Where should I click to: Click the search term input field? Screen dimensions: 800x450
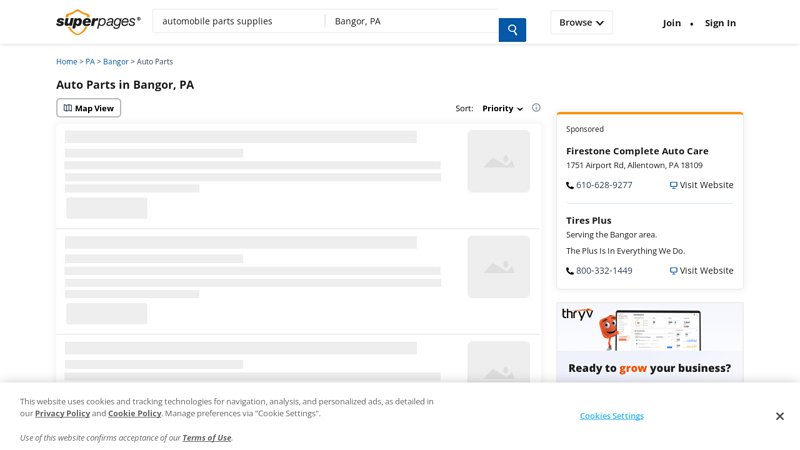[x=238, y=21]
